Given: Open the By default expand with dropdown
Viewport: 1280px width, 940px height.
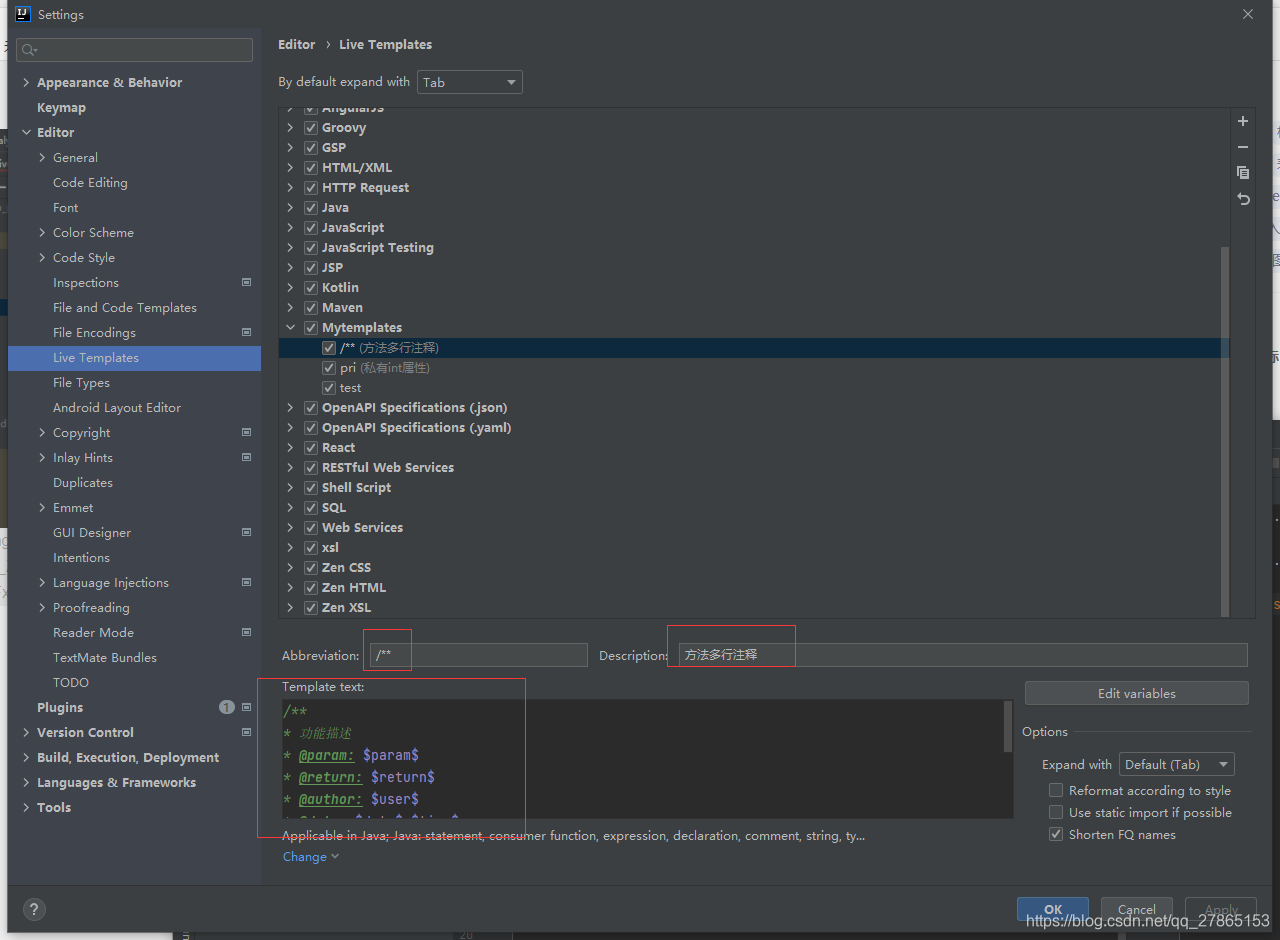Looking at the screenshot, I should tap(470, 82).
